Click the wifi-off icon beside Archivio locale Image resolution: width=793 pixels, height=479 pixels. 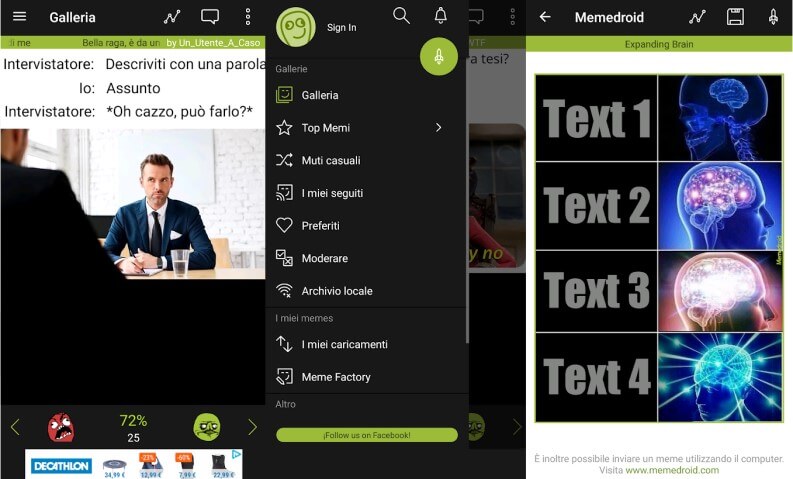point(284,290)
